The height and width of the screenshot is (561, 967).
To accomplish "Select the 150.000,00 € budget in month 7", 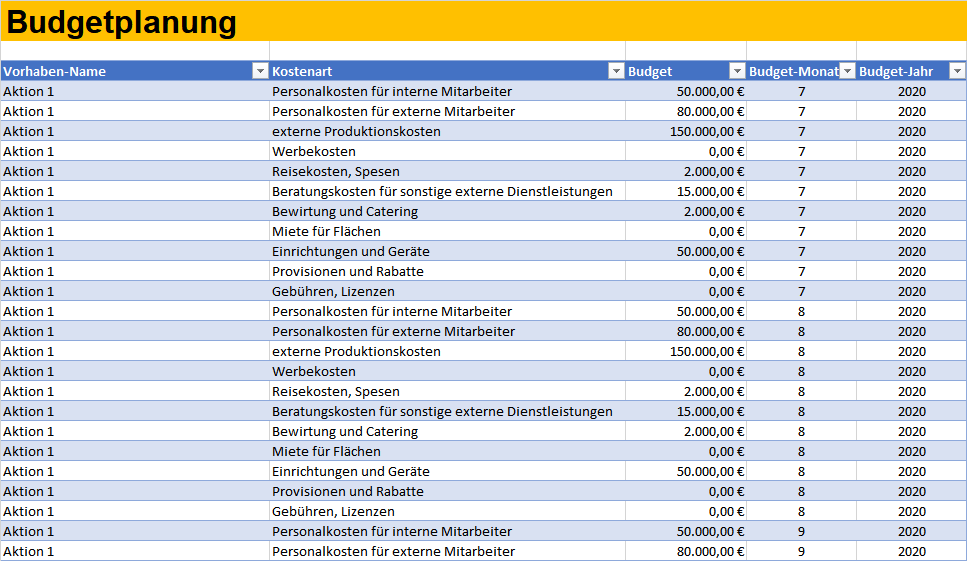I will [x=686, y=131].
